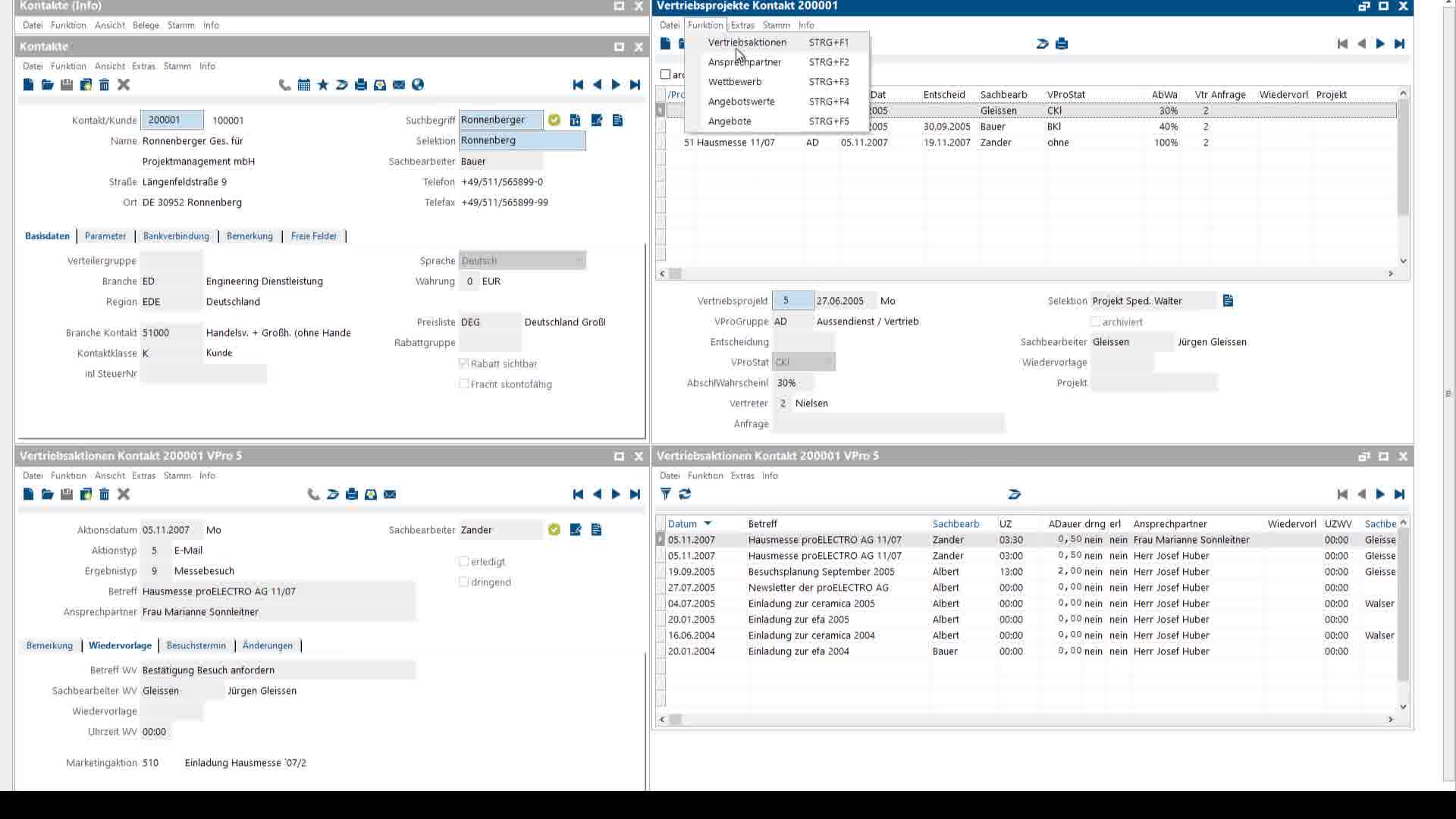Click the Betreff column header in actions list
The width and height of the screenshot is (1456, 819).
click(x=762, y=524)
